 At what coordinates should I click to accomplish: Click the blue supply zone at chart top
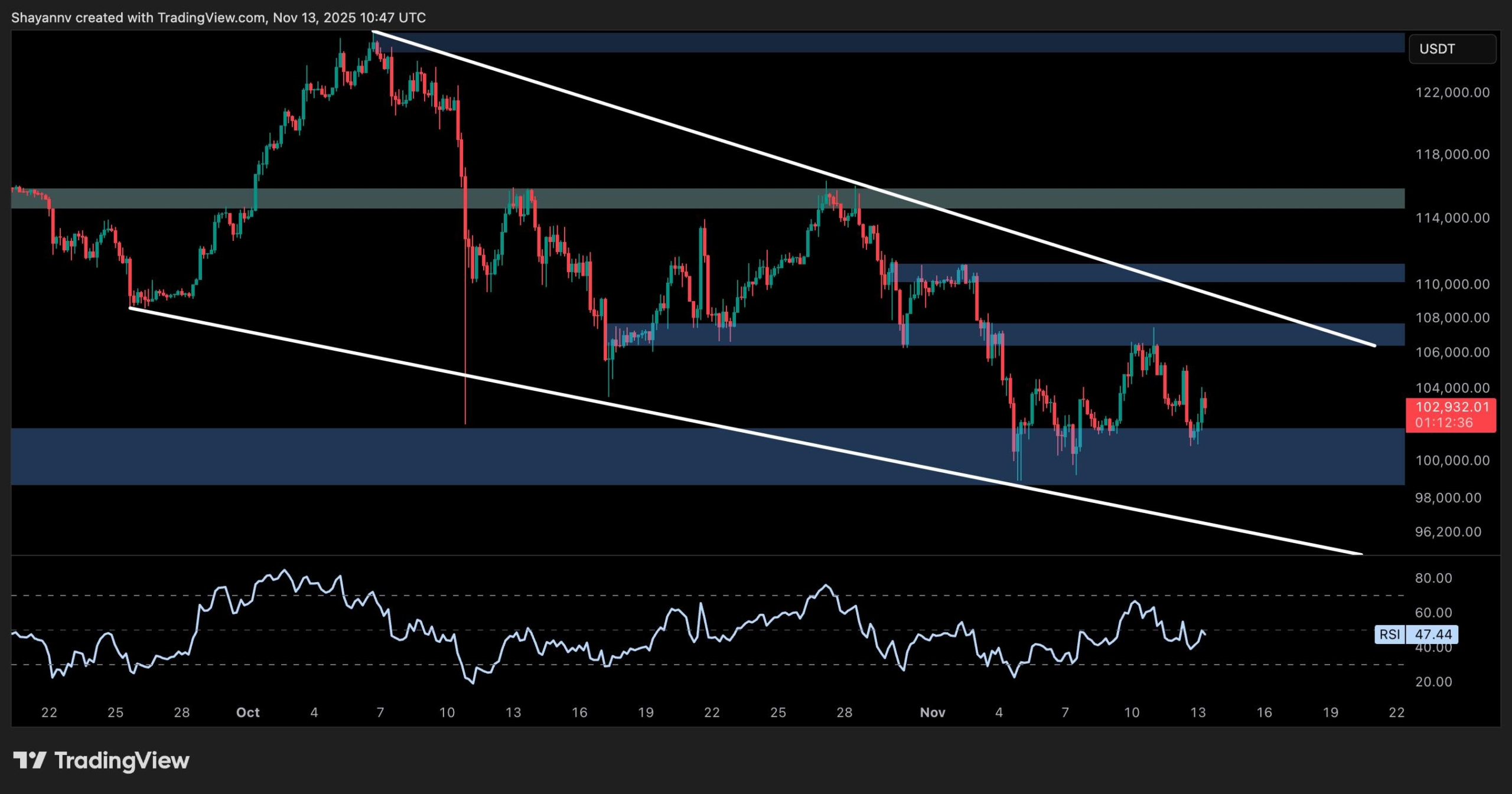(x=886, y=43)
